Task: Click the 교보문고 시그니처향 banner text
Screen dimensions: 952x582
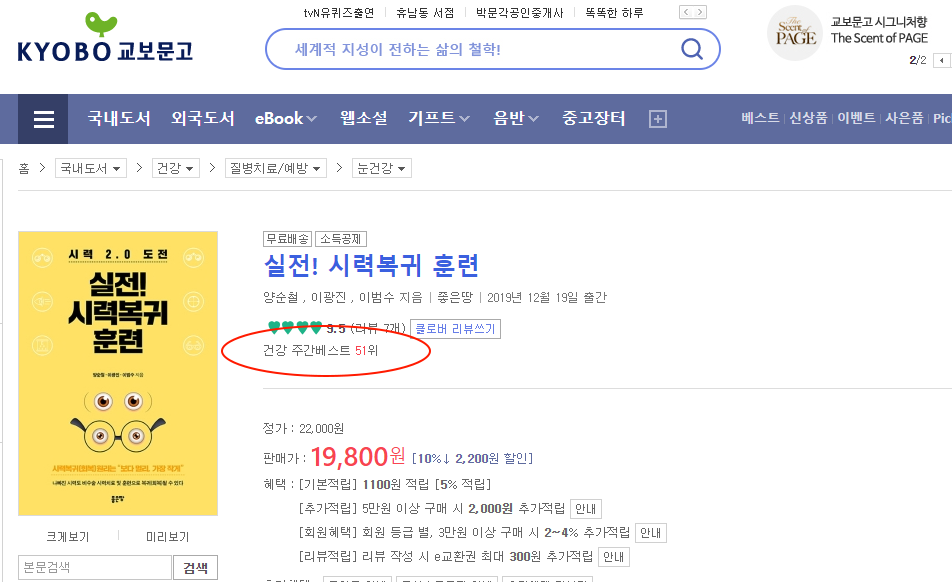Action: coord(879,22)
